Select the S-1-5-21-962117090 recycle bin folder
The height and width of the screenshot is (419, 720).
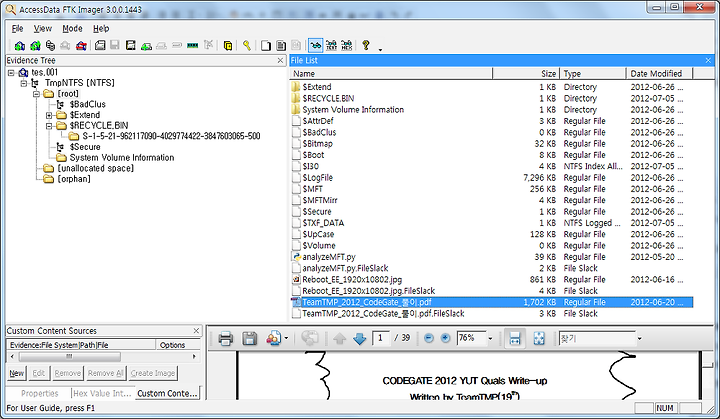tap(171, 136)
